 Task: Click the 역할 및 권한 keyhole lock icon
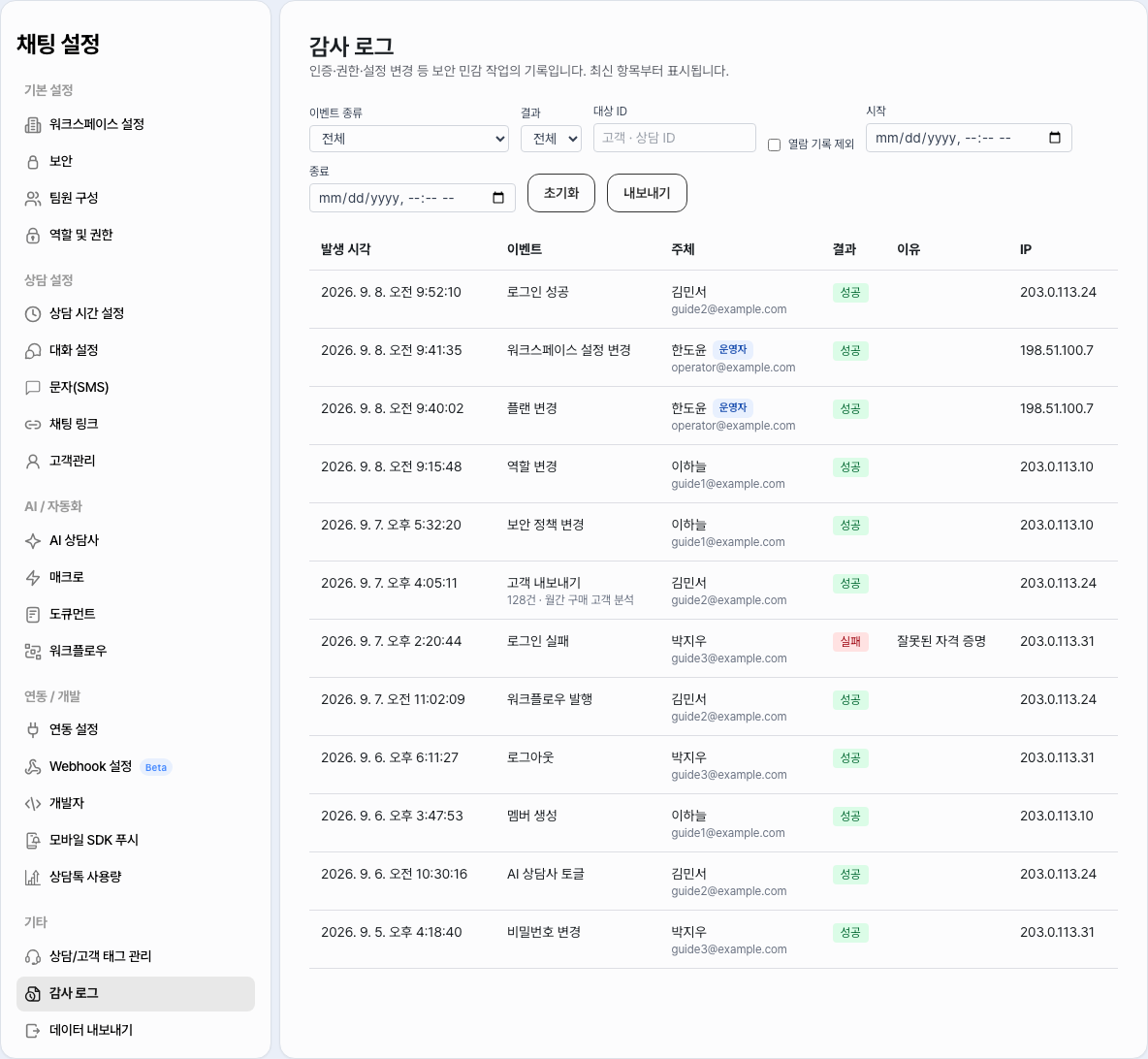click(33, 235)
